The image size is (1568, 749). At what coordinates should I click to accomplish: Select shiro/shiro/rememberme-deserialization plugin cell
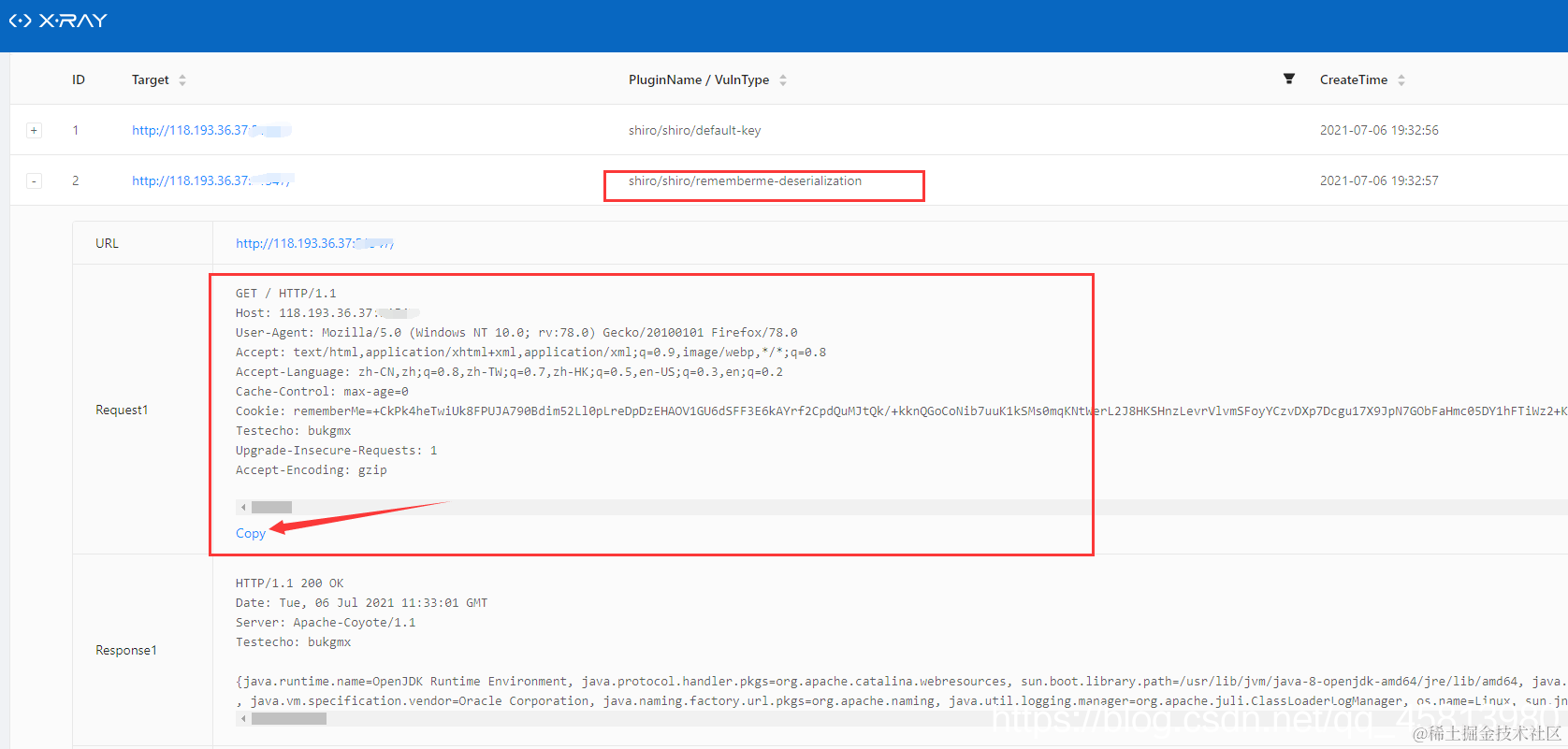745,180
